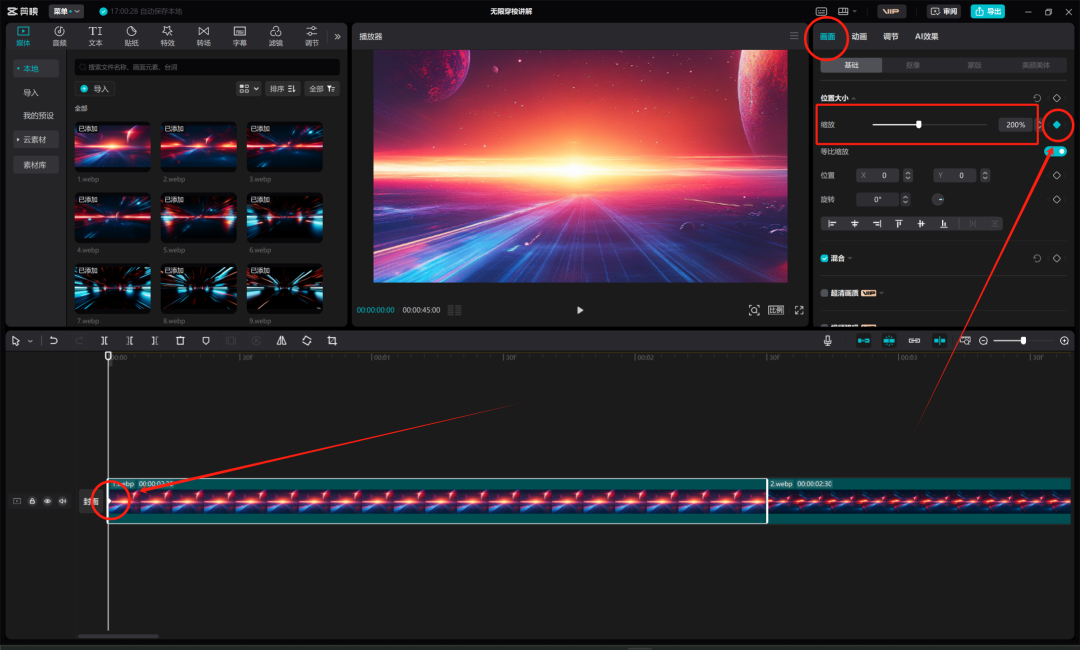Switch to the AI效果 tab
Viewport: 1080px width, 650px height.
pyautogui.click(x=926, y=37)
